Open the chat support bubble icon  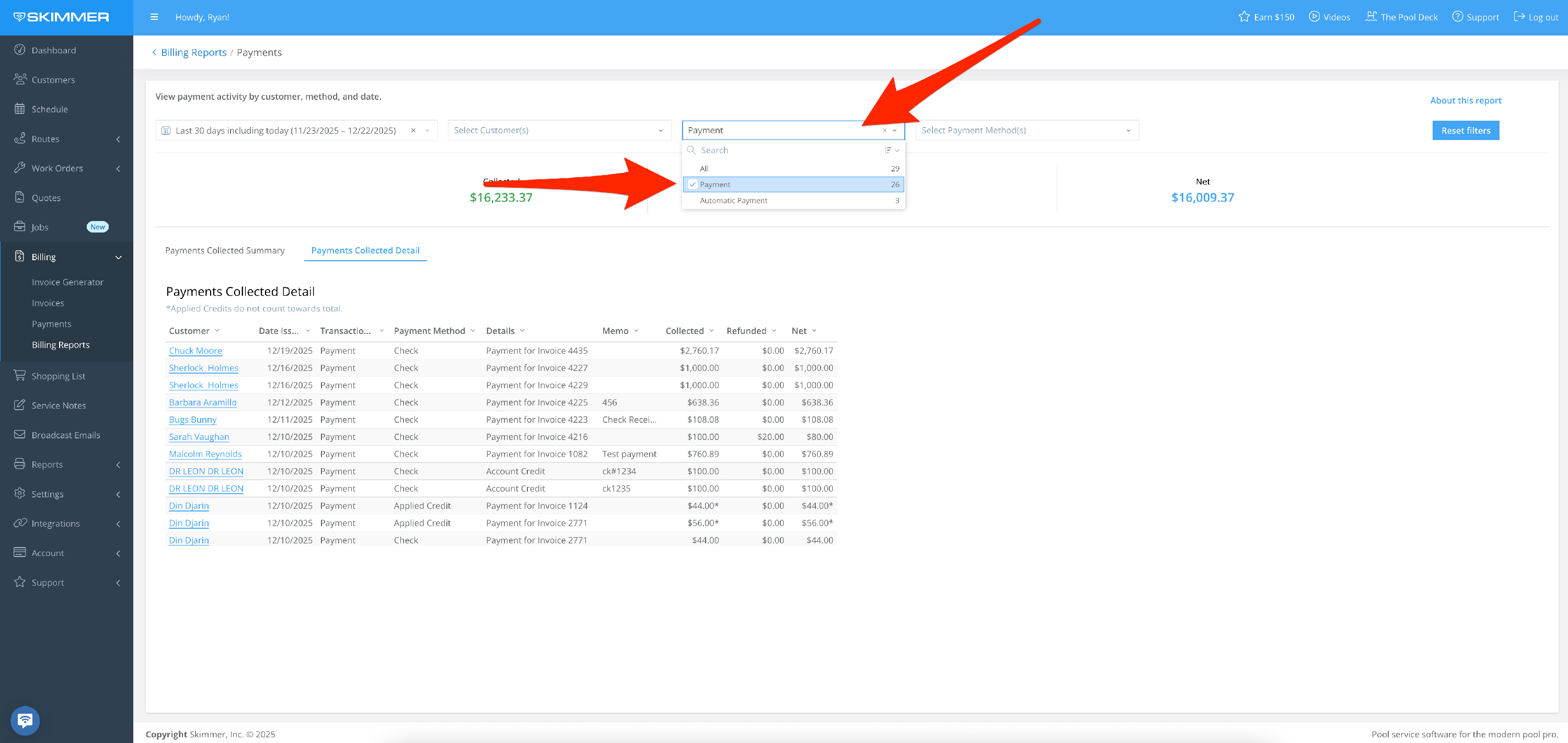25,721
